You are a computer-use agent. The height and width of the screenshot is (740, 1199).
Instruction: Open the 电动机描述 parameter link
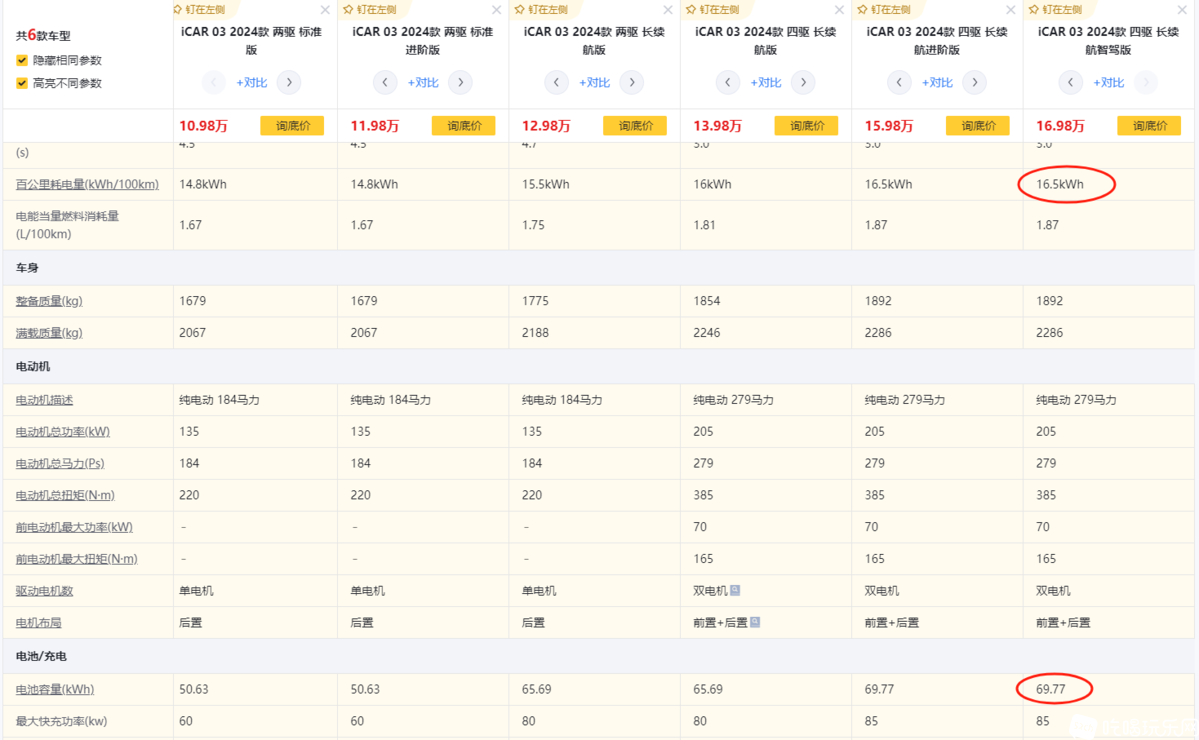point(44,400)
